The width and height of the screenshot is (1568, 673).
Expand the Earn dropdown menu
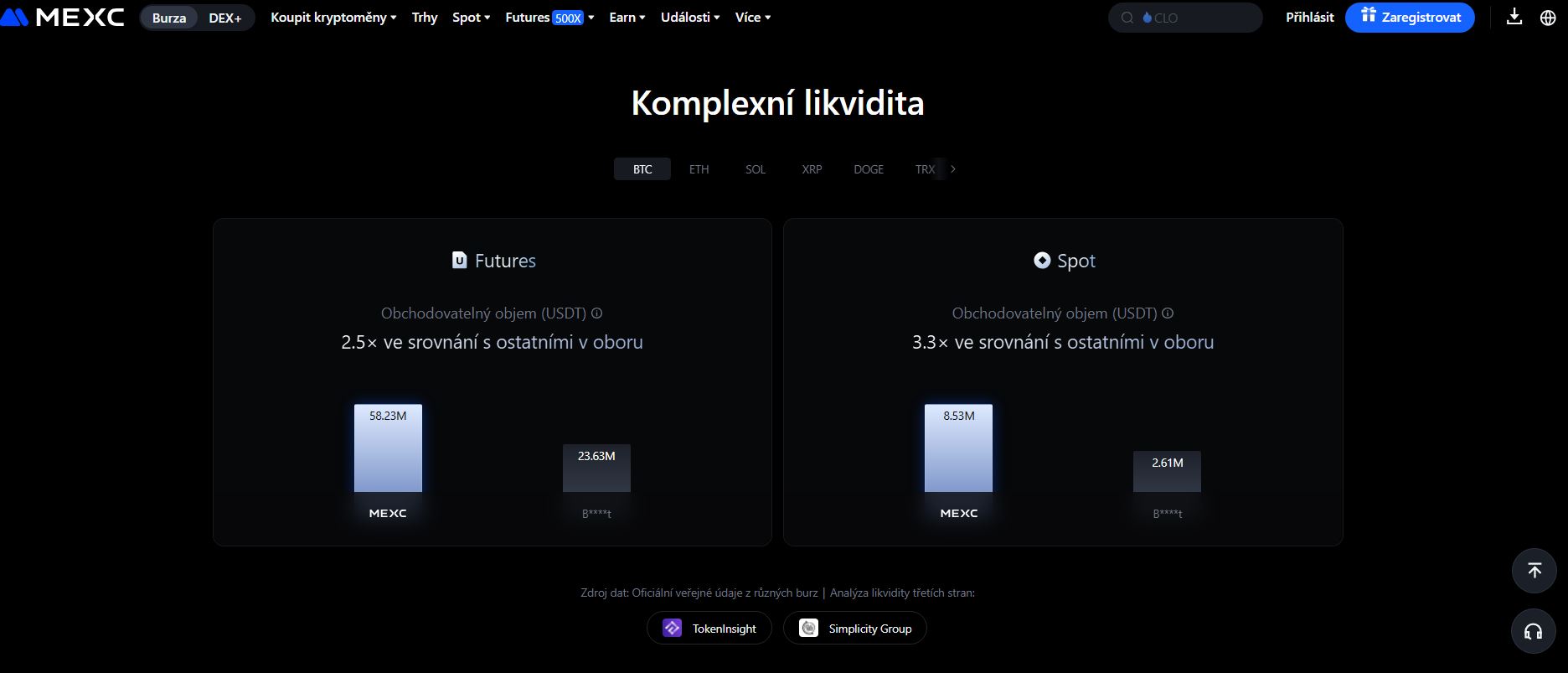[x=627, y=17]
